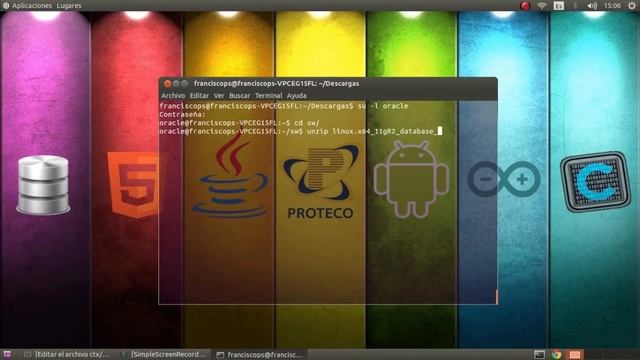Click the 'cd sw/' command line
Image resolution: width=640 pixels, height=360 pixels.
[239, 123]
